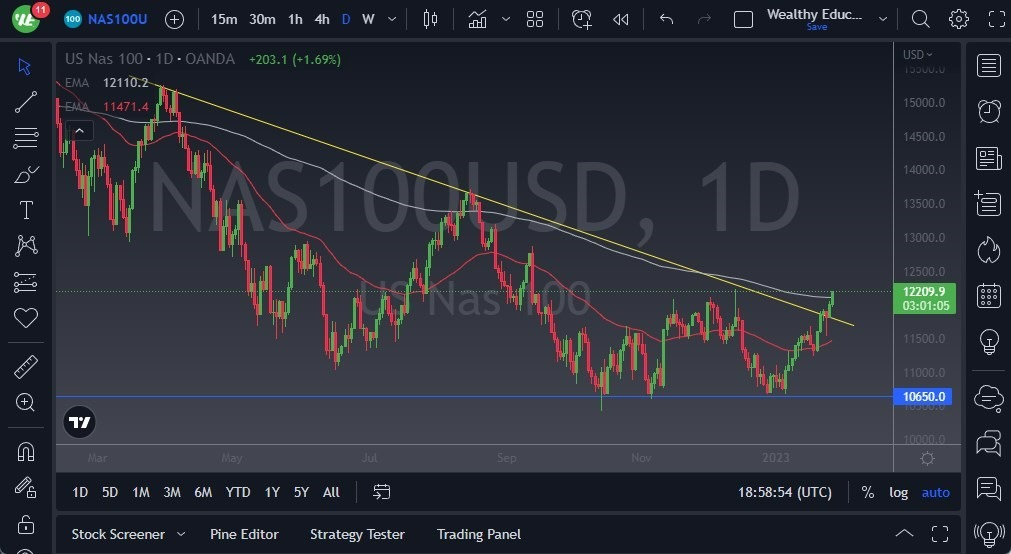Set date range to All
Image resolution: width=1011 pixels, height=554 pixels.
click(331, 492)
